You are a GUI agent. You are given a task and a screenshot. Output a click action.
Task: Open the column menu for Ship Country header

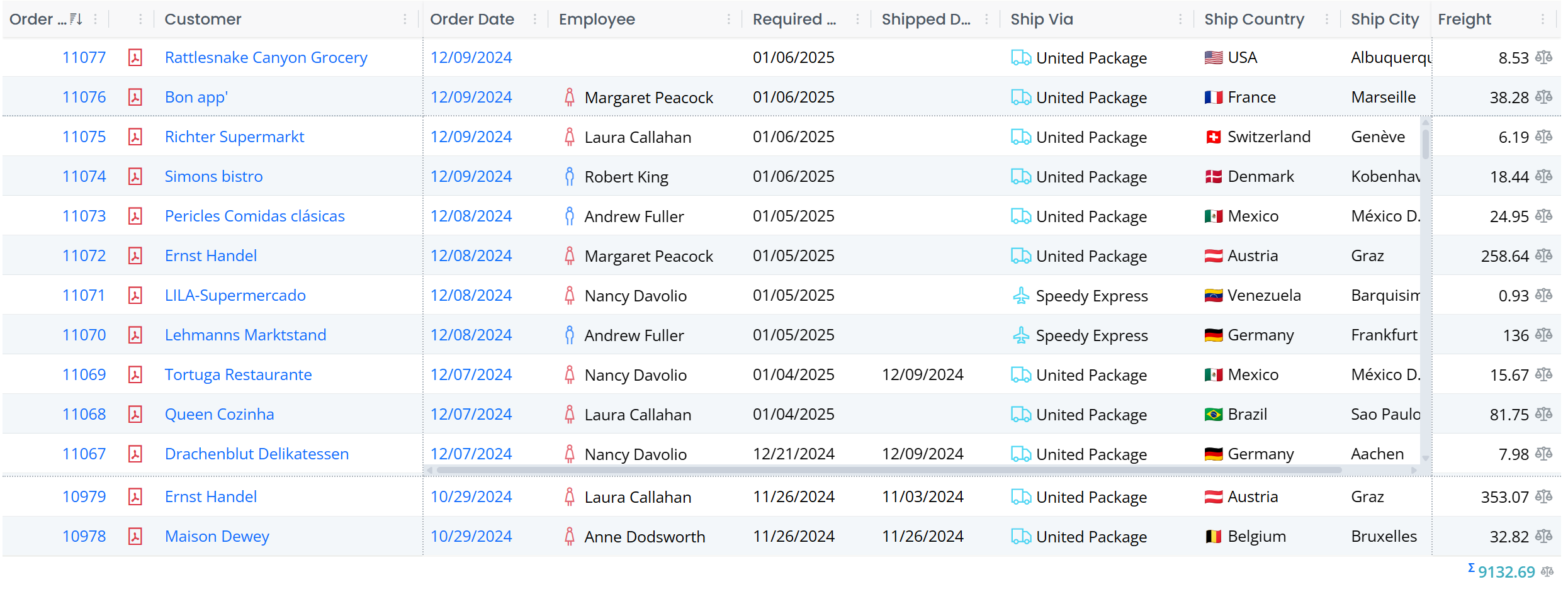(x=1328, y=19)
